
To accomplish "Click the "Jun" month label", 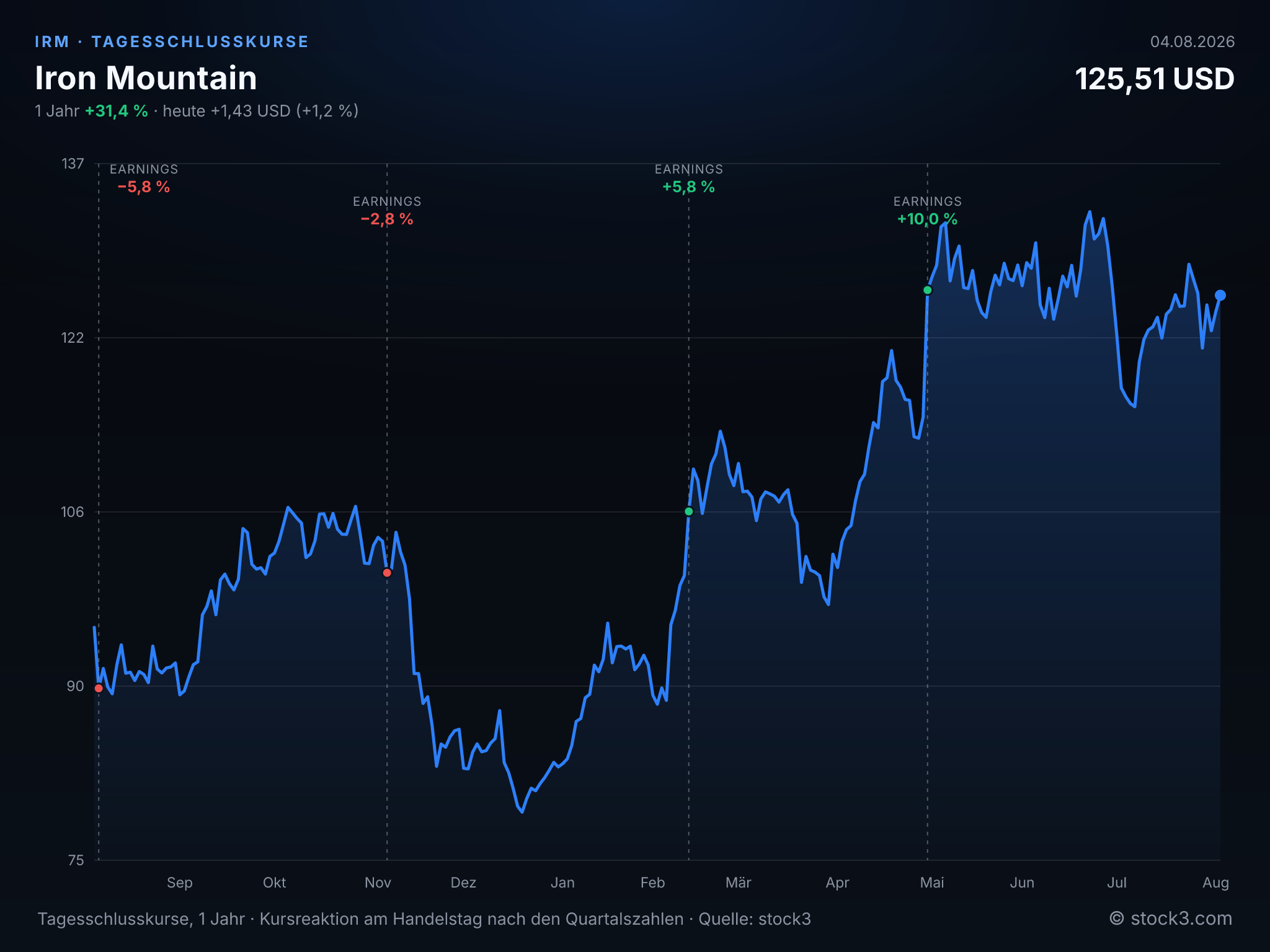I will pyautogui.click(x=1022, y=883).
